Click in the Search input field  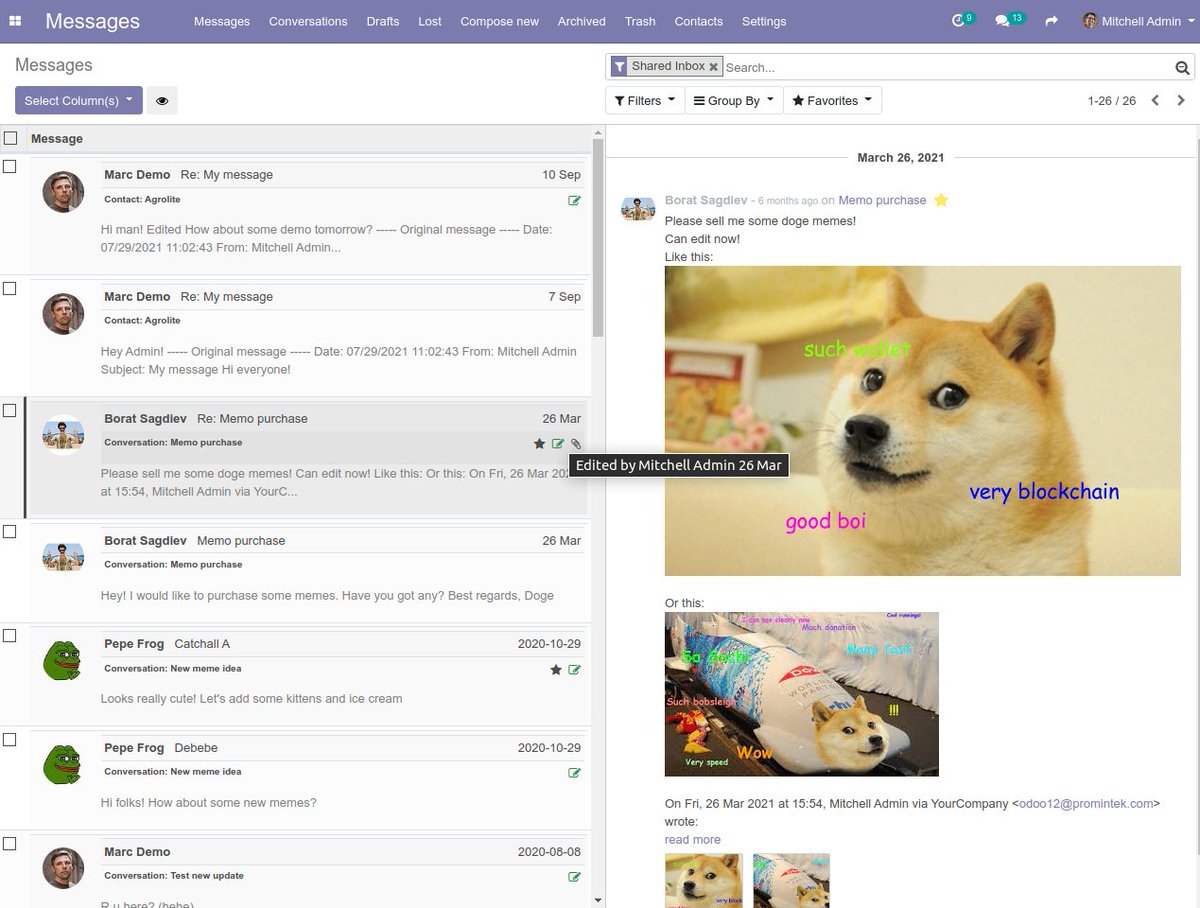[946, 67]
